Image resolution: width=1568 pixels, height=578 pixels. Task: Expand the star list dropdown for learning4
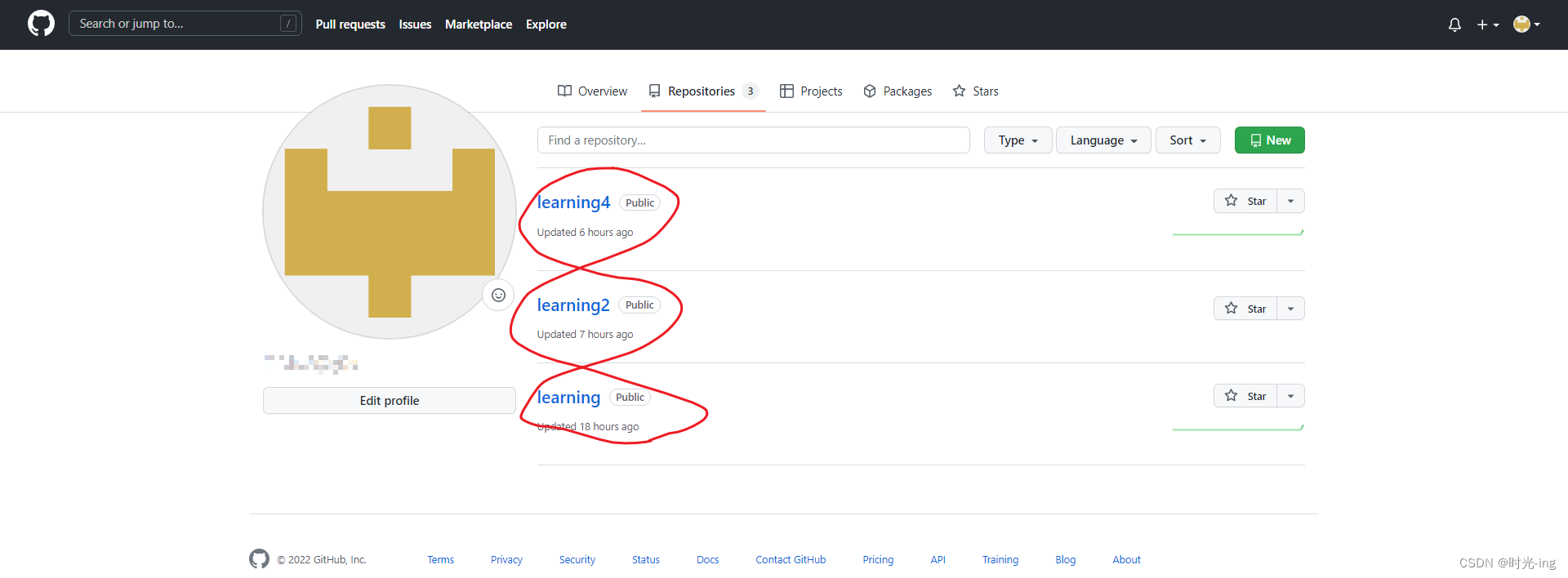[1290, 201]
